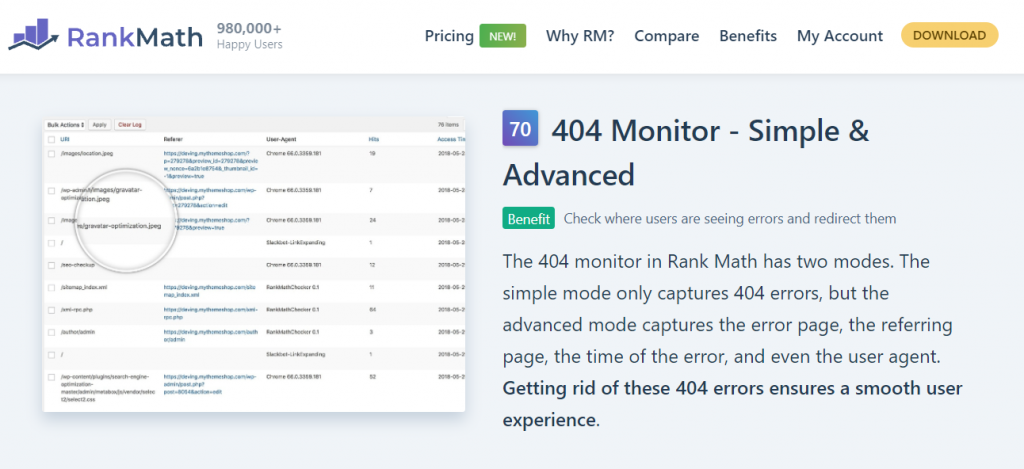The height and width of the screenshot is (469, 1024).
Task: Check the /wp-content/plugins row checkbox
Action: (51, 377)
